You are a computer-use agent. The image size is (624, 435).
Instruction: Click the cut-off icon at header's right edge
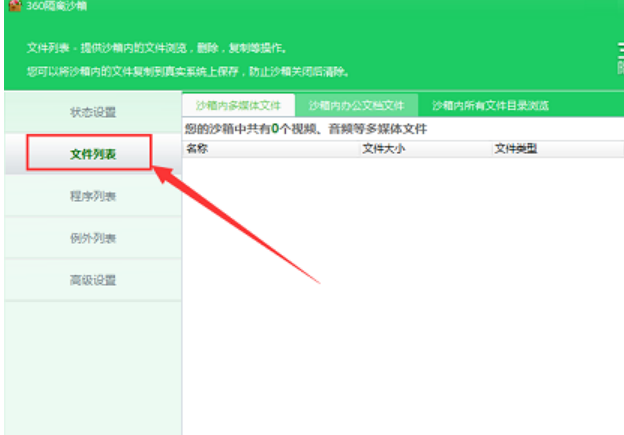(x=619, y=60)
